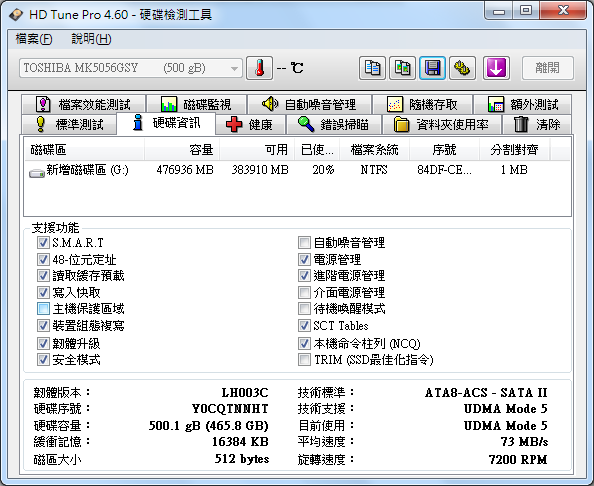Open the 隨機存取 tab

422,104
